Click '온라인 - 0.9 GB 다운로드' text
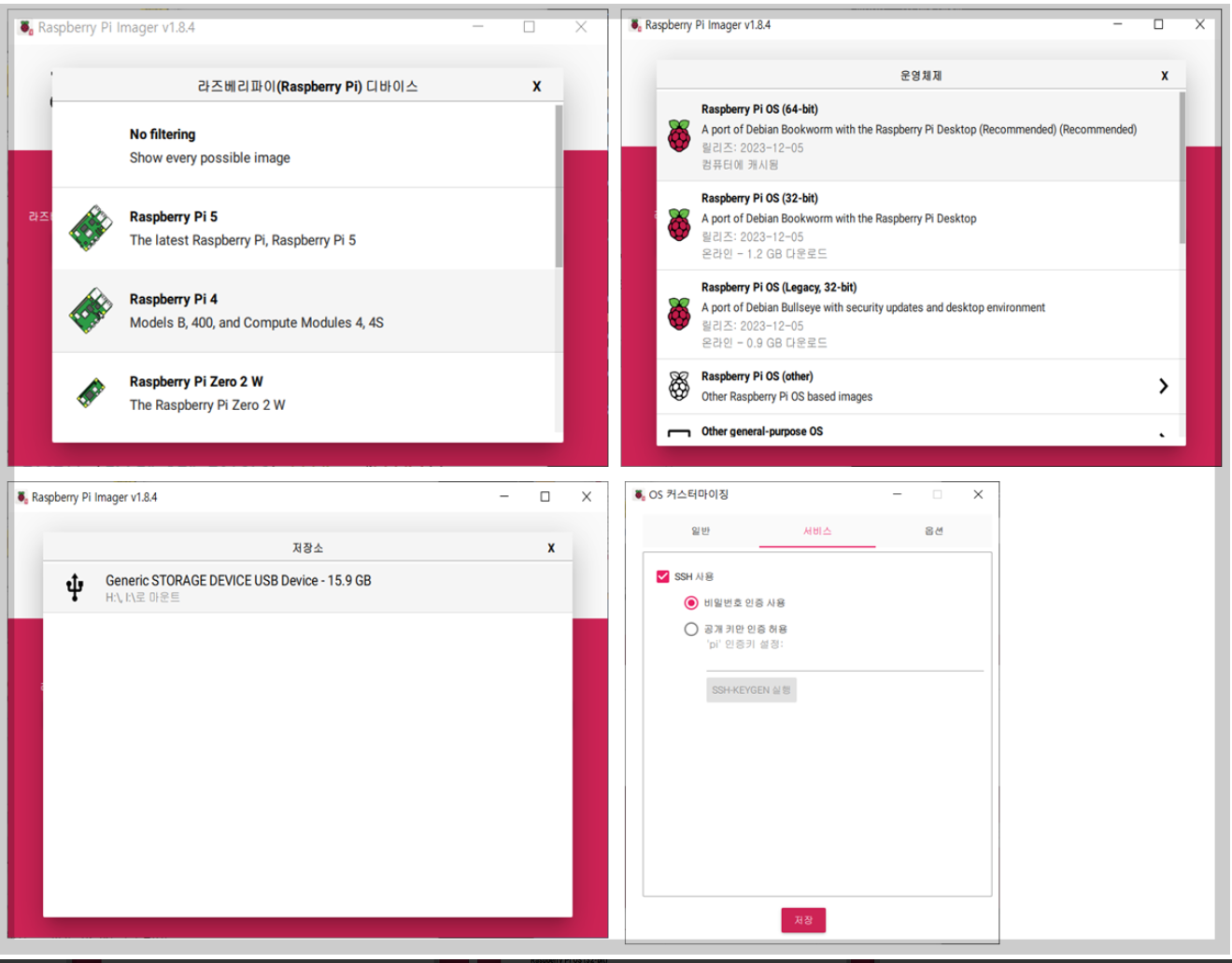The width and height of the screenshot is (1232, 963). 764,343
